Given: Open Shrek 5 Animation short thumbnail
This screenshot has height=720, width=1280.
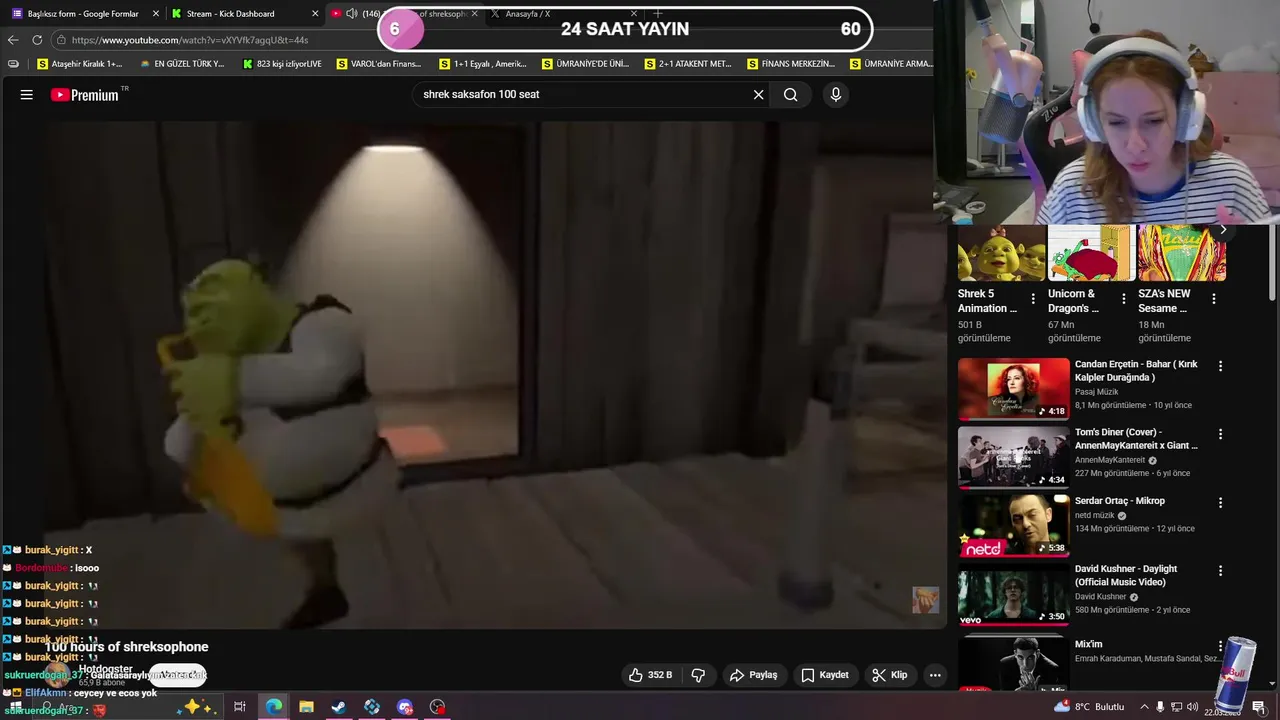Looking at the screenshot, I should (x=1001, y=252).
